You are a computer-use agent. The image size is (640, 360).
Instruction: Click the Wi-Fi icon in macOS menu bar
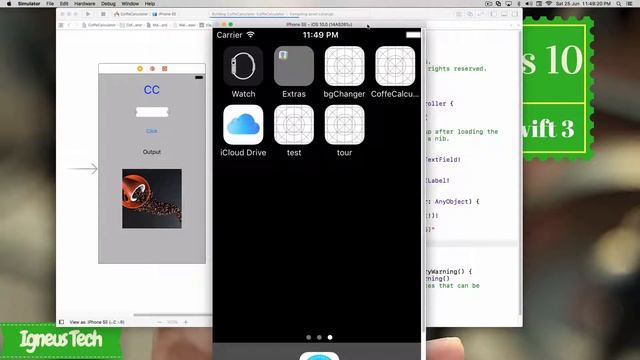point(549,4)
